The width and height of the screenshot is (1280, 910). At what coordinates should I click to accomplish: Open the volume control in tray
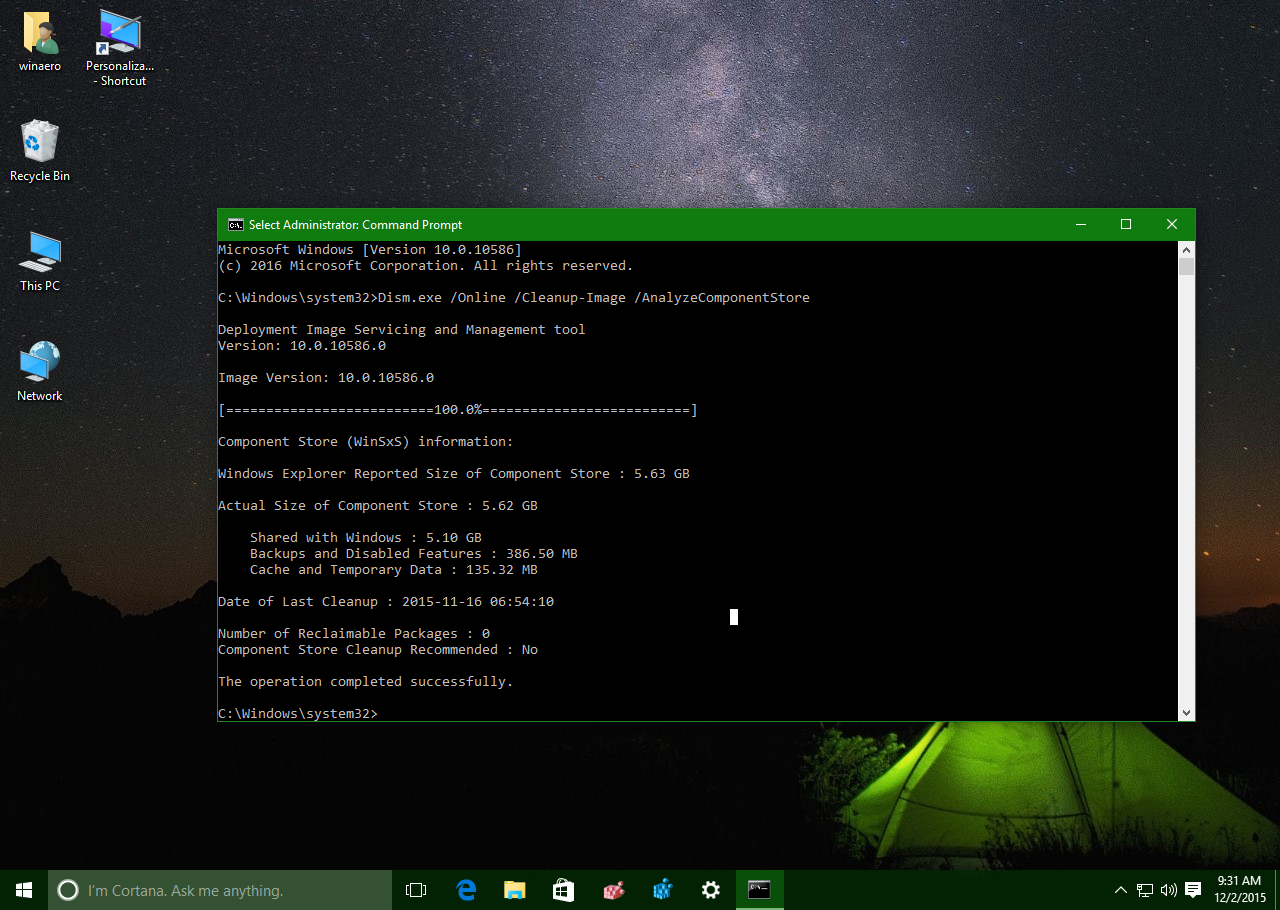pyautogui.click(x=1168, y=890)
